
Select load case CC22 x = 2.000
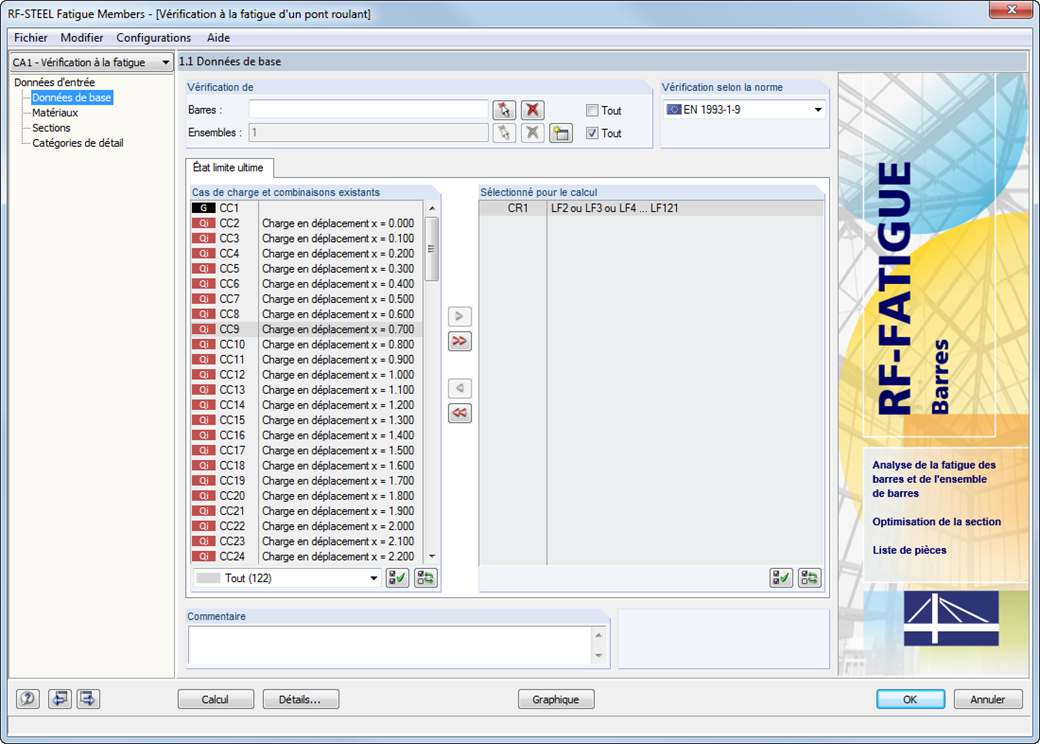[306, 526]
